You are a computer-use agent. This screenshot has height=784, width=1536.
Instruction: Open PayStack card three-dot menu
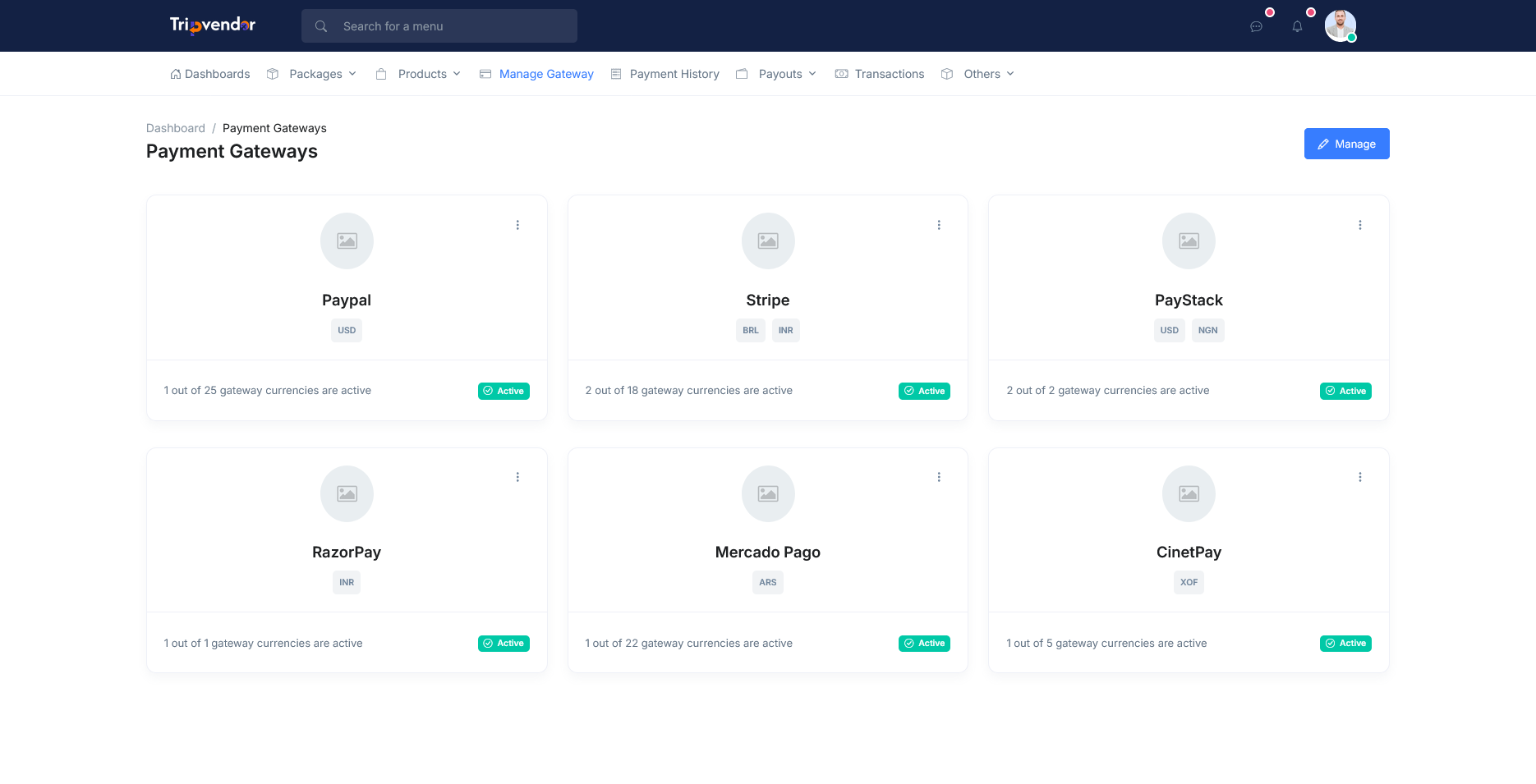click(1360, 225)
